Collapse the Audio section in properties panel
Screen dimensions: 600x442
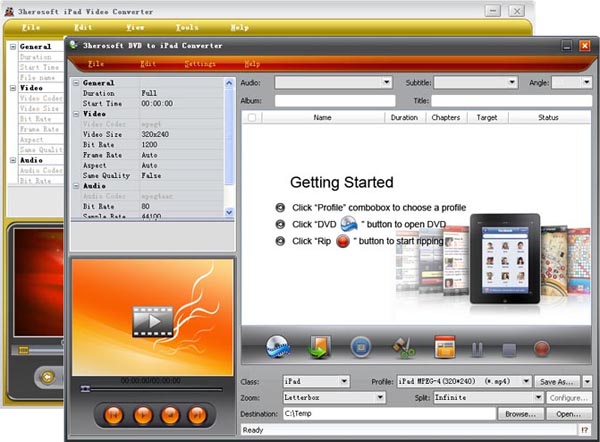tap(77, 185)
